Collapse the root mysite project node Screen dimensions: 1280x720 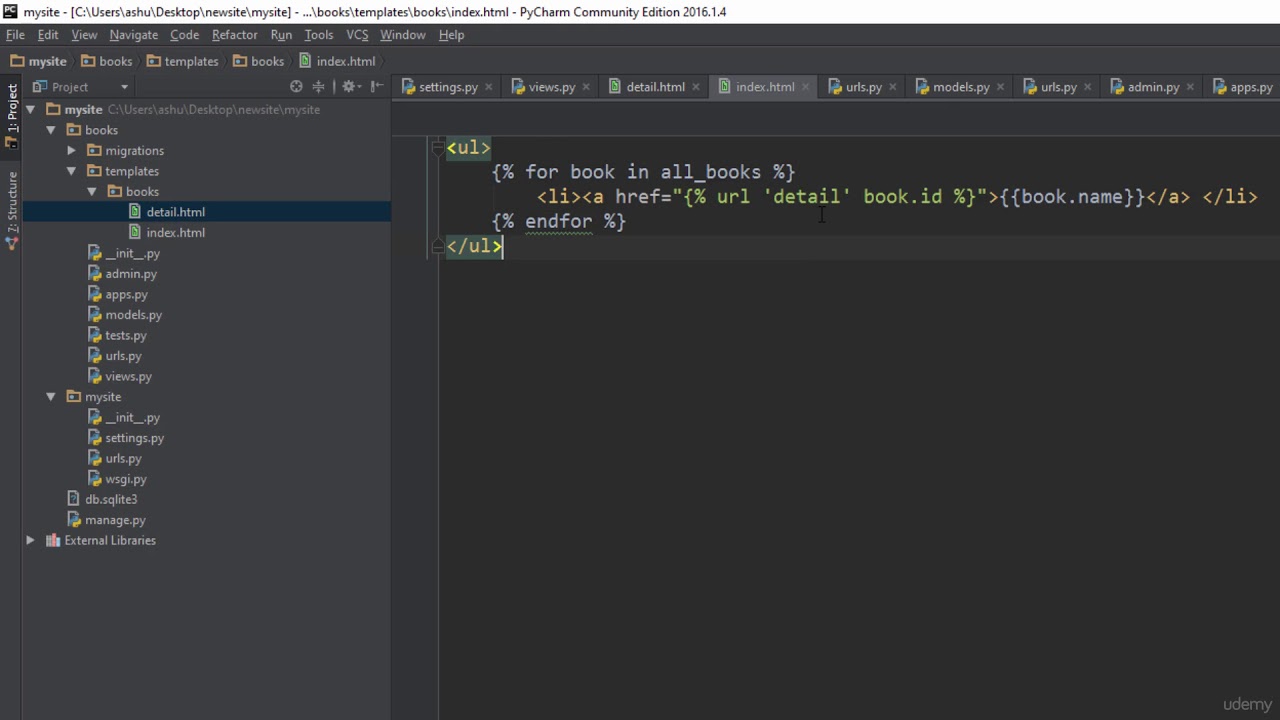(31, 109)
